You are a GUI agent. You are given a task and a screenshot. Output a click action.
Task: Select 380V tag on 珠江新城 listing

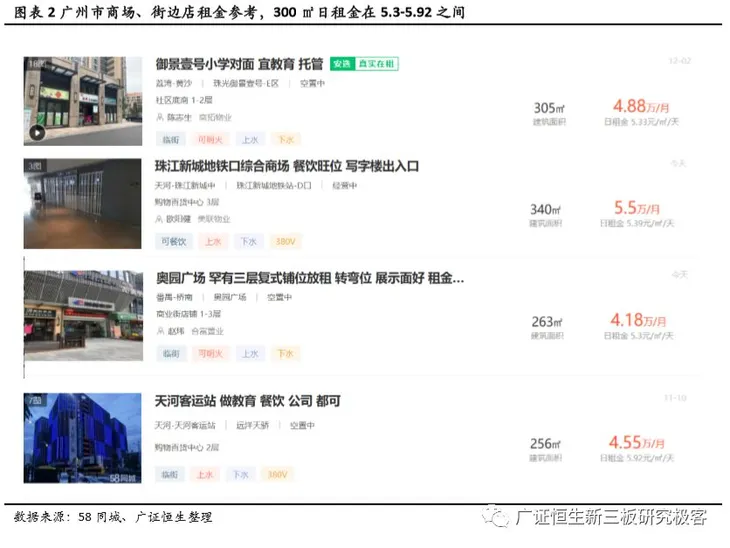pos(285,241)
